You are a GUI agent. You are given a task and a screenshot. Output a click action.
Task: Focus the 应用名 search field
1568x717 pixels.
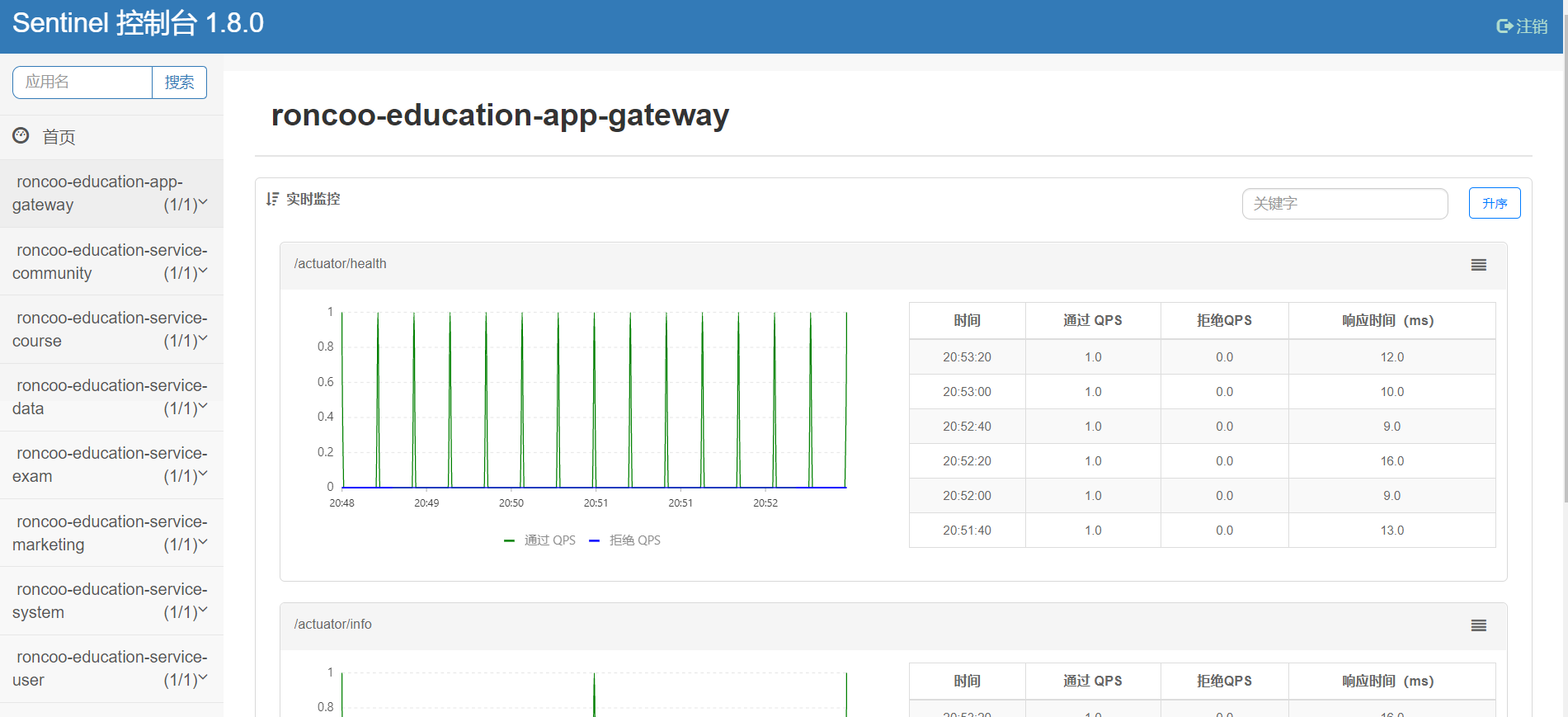click(x=82, y=83)
